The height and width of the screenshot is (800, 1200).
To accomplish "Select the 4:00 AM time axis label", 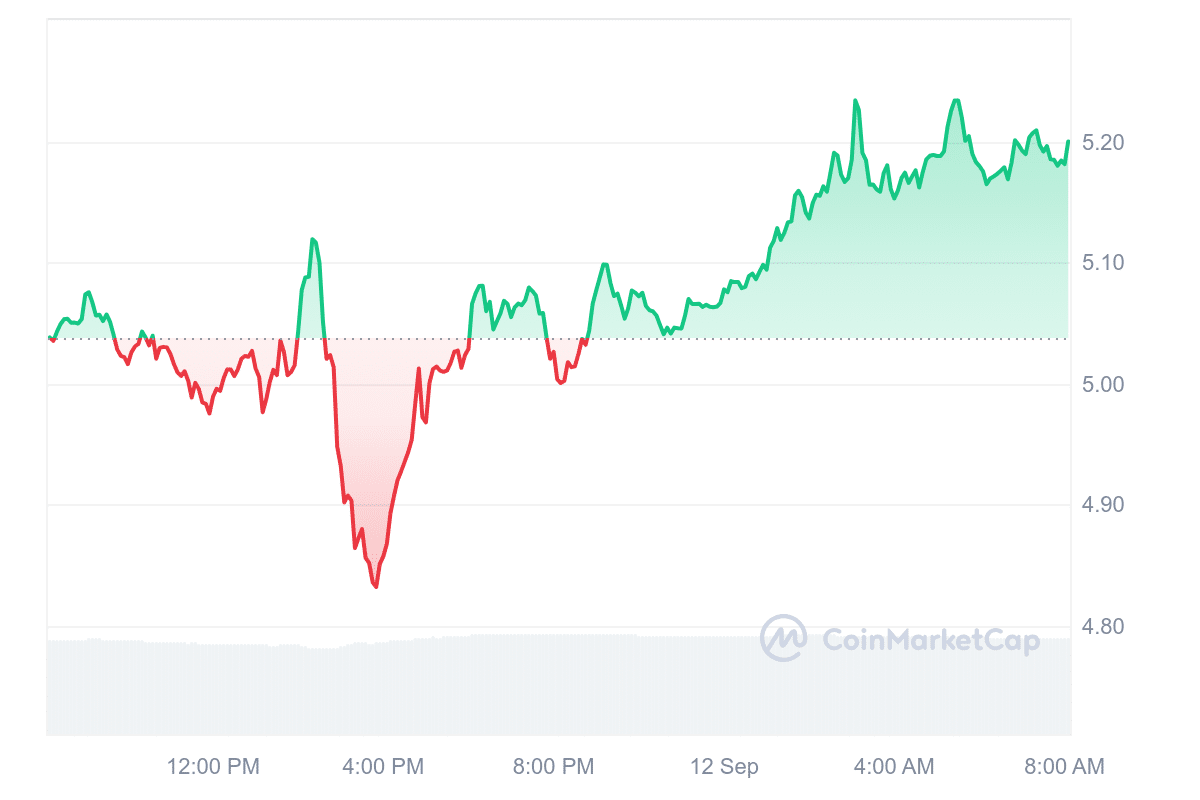I will 894,767.
